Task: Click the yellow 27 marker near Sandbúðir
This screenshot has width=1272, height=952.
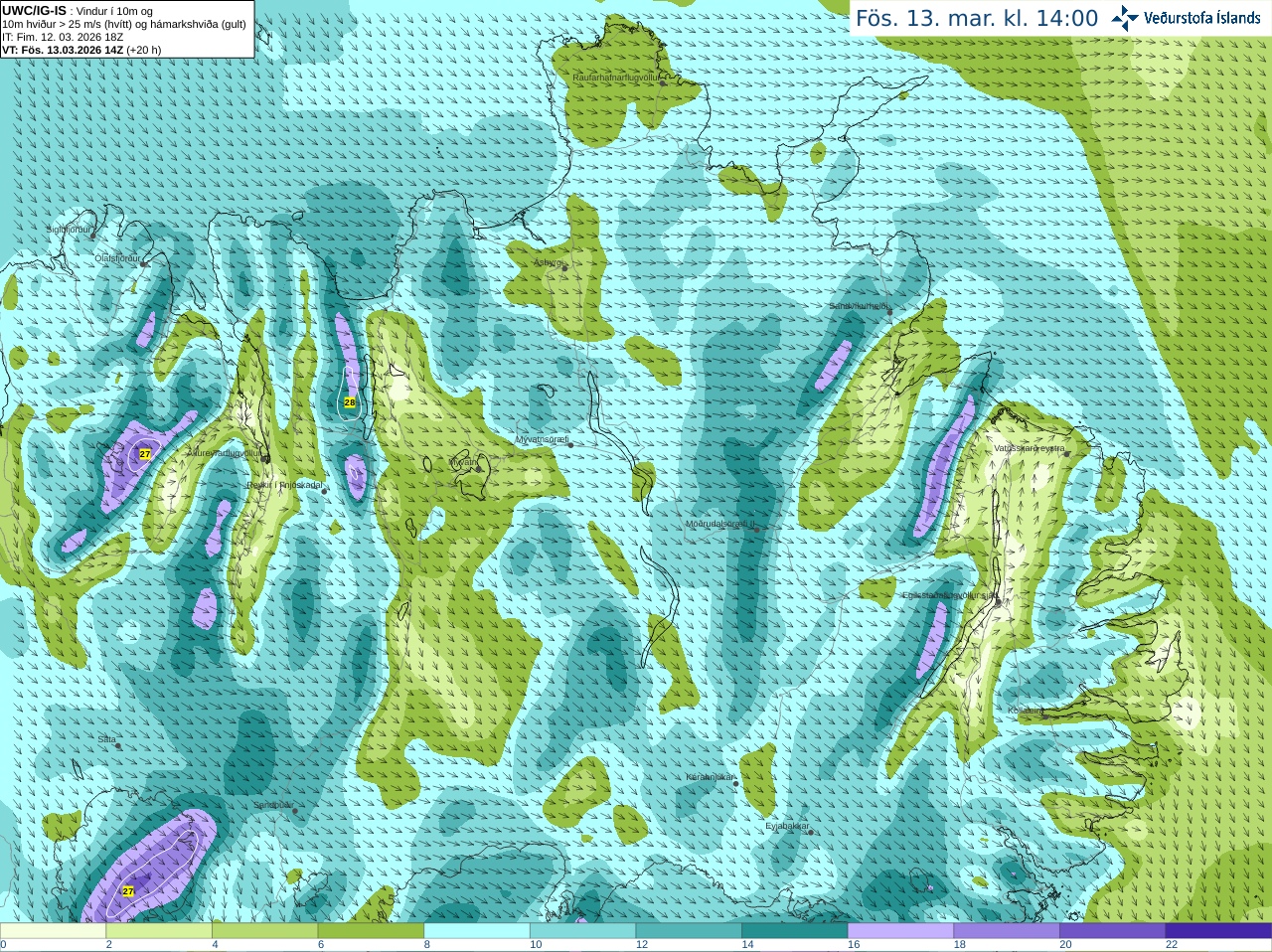Action: [128, 891]
